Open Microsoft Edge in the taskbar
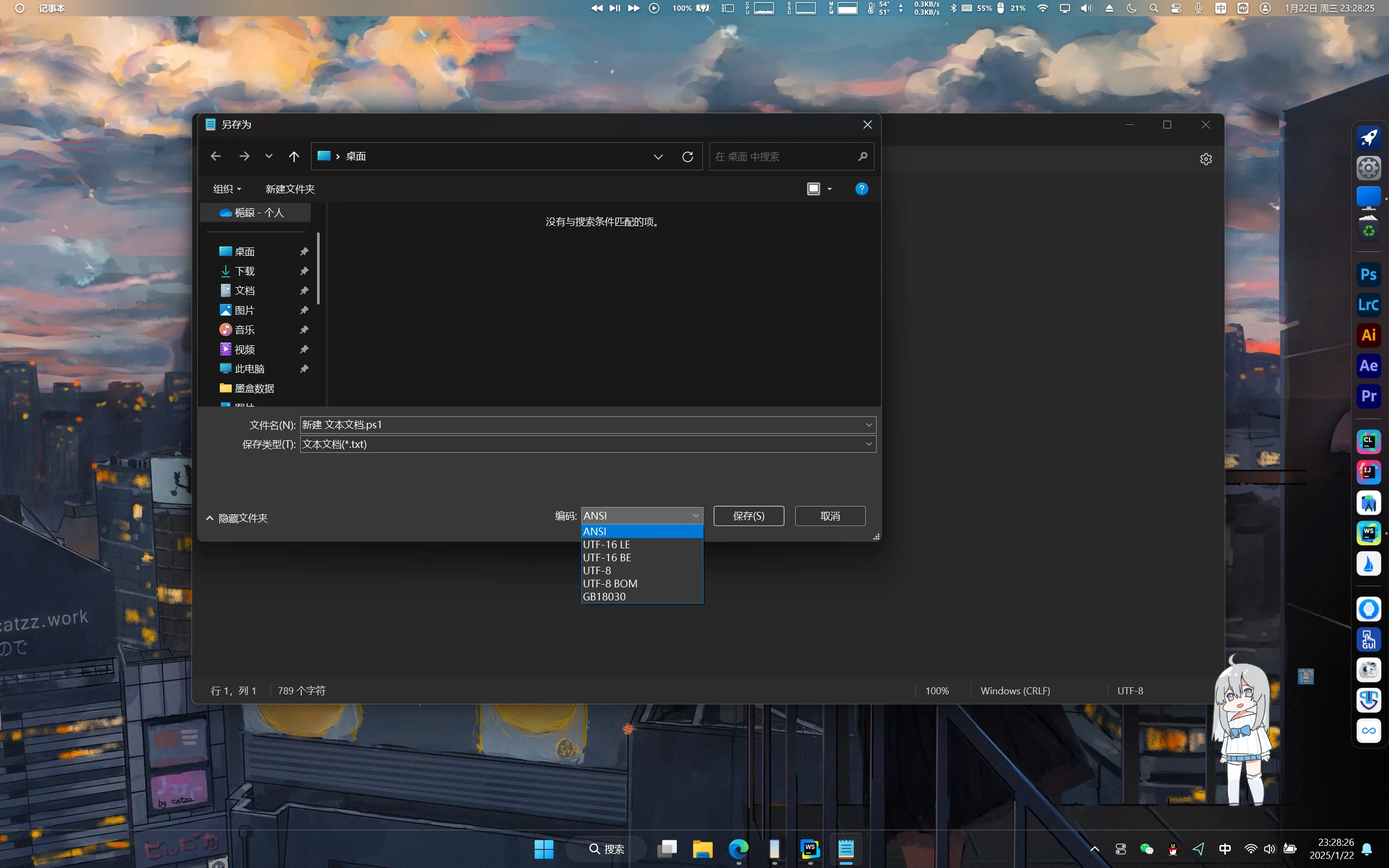 pyautogui.click(x=738, y=848)
